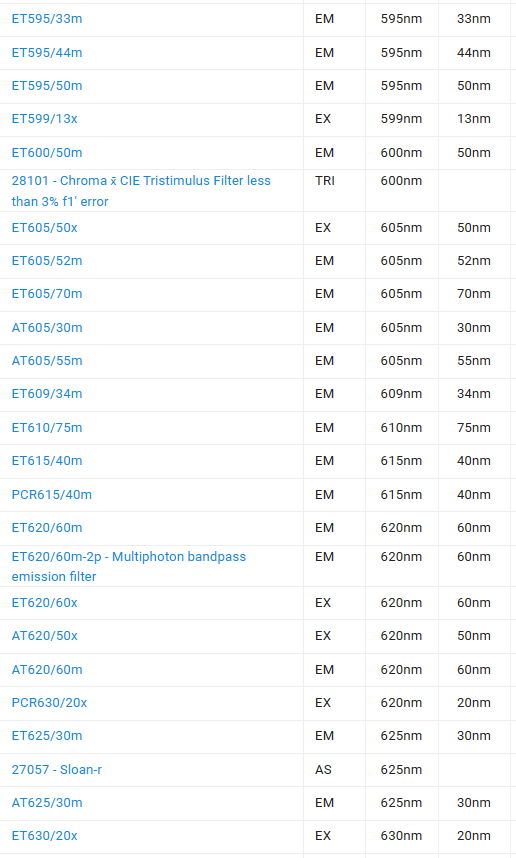Open the ET595/33m filter link
Image resolution: width=516 pixels, height=858 pixels.
click(47, 19)
